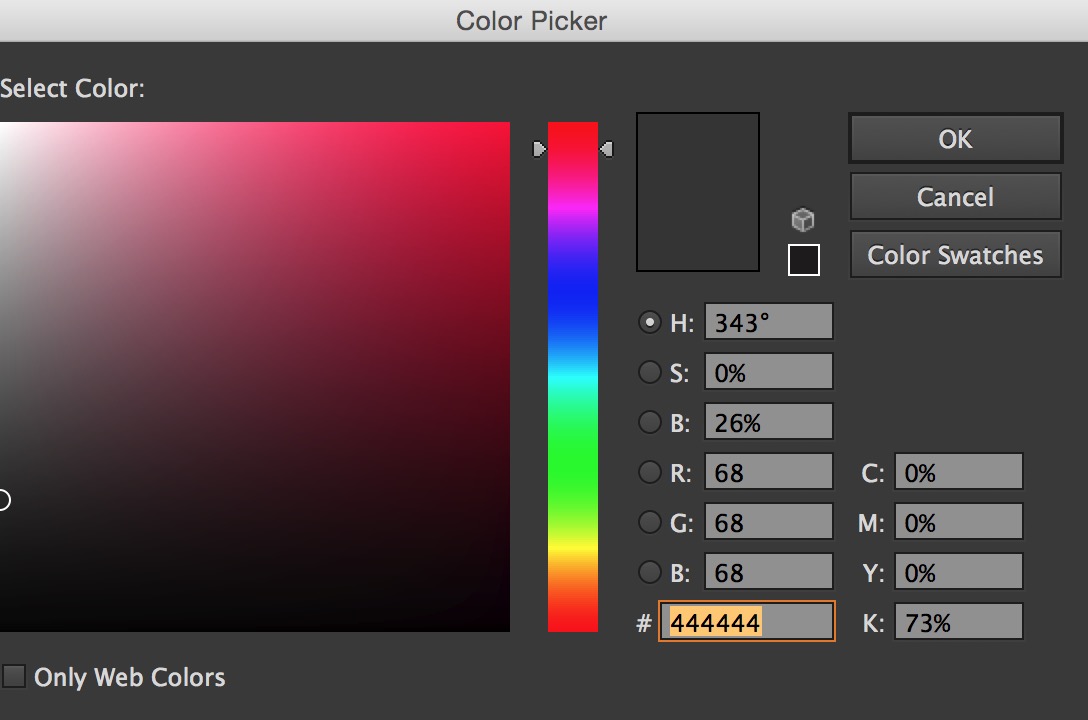Select the S saturation radio button
Image resolution: width=1088 pixels, height=720 pixels.
click(649, 372)
